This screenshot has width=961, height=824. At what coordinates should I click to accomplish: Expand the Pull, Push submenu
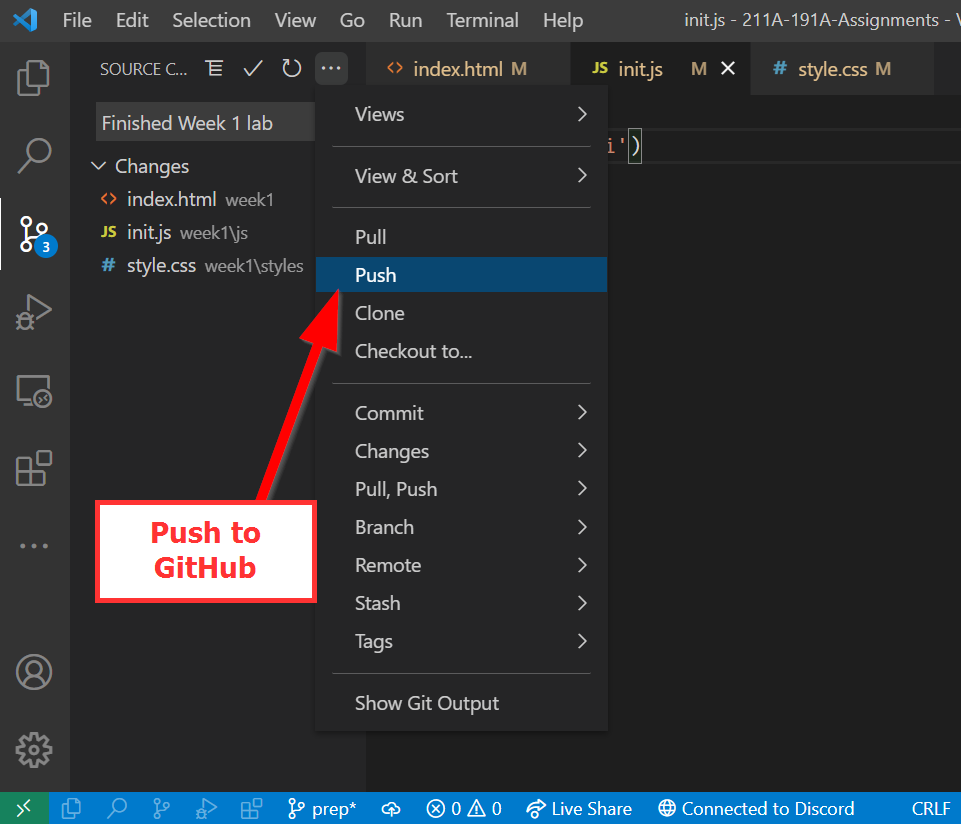click(x=470, y=489)
